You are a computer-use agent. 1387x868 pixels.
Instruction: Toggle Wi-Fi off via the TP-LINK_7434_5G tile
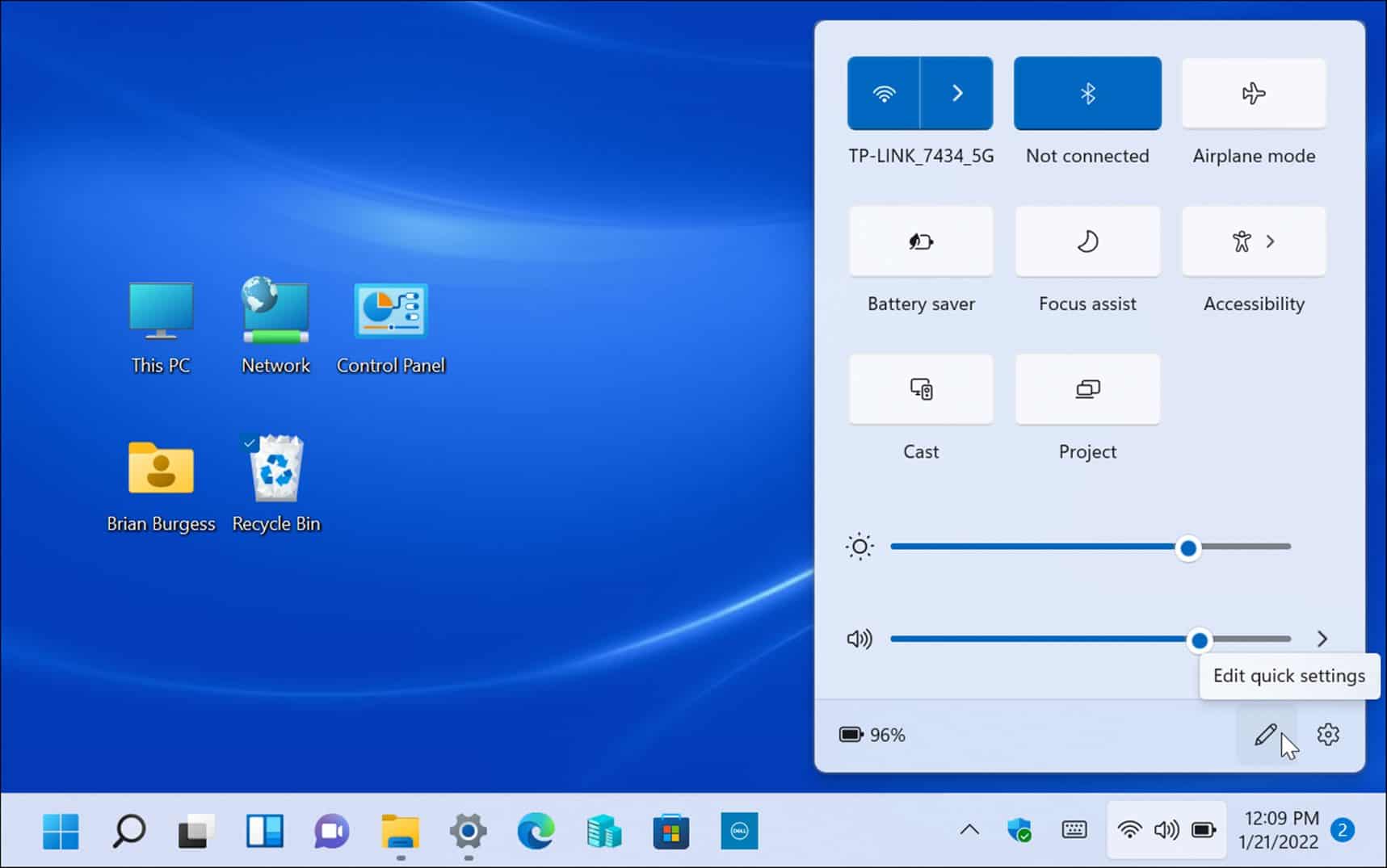883,93
